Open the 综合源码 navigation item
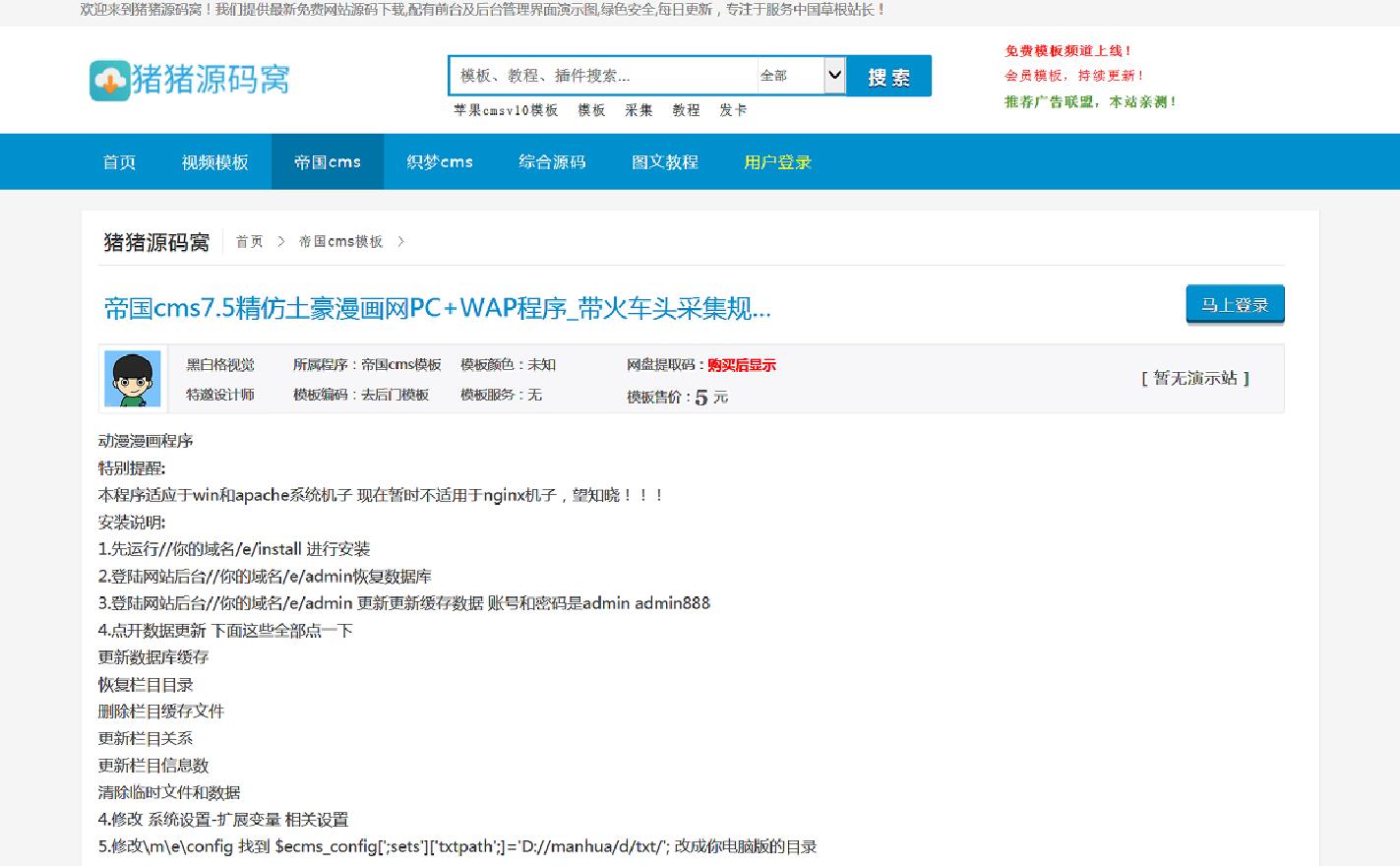The image size is (1400, 866). click(552, 162)
